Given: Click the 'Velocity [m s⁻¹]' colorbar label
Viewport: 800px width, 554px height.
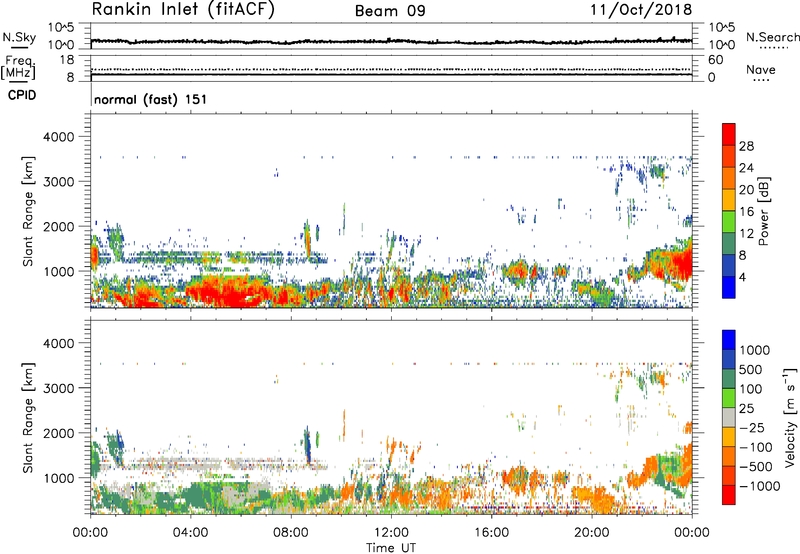Looking at the screenshot, I should 791,418.
